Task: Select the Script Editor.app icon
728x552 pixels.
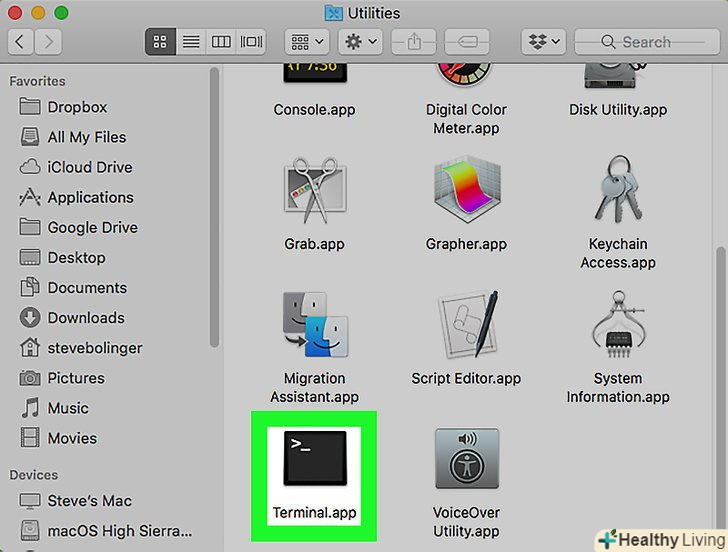Action: point(468,324)
